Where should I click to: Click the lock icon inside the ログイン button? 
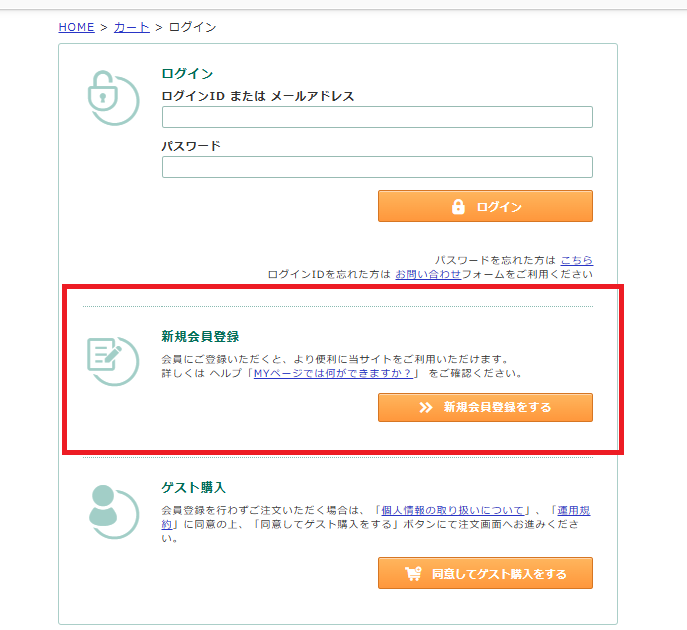click(x=458, y=207)
